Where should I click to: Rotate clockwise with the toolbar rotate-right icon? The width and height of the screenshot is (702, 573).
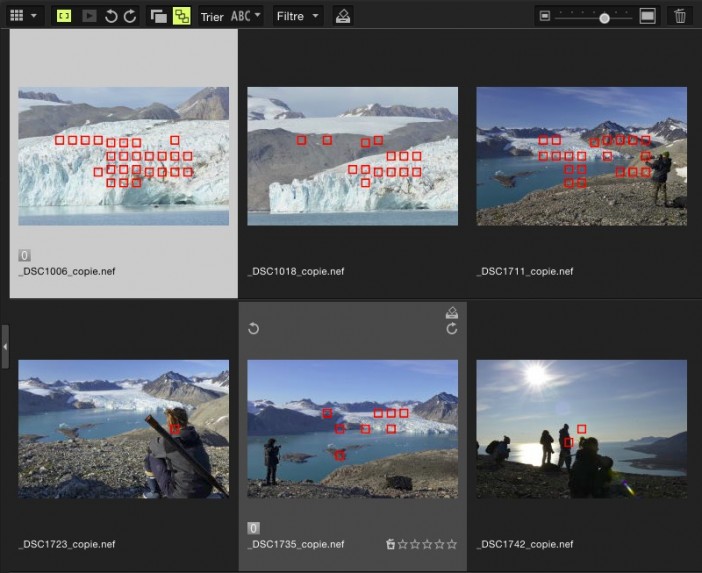click(130, 16)
